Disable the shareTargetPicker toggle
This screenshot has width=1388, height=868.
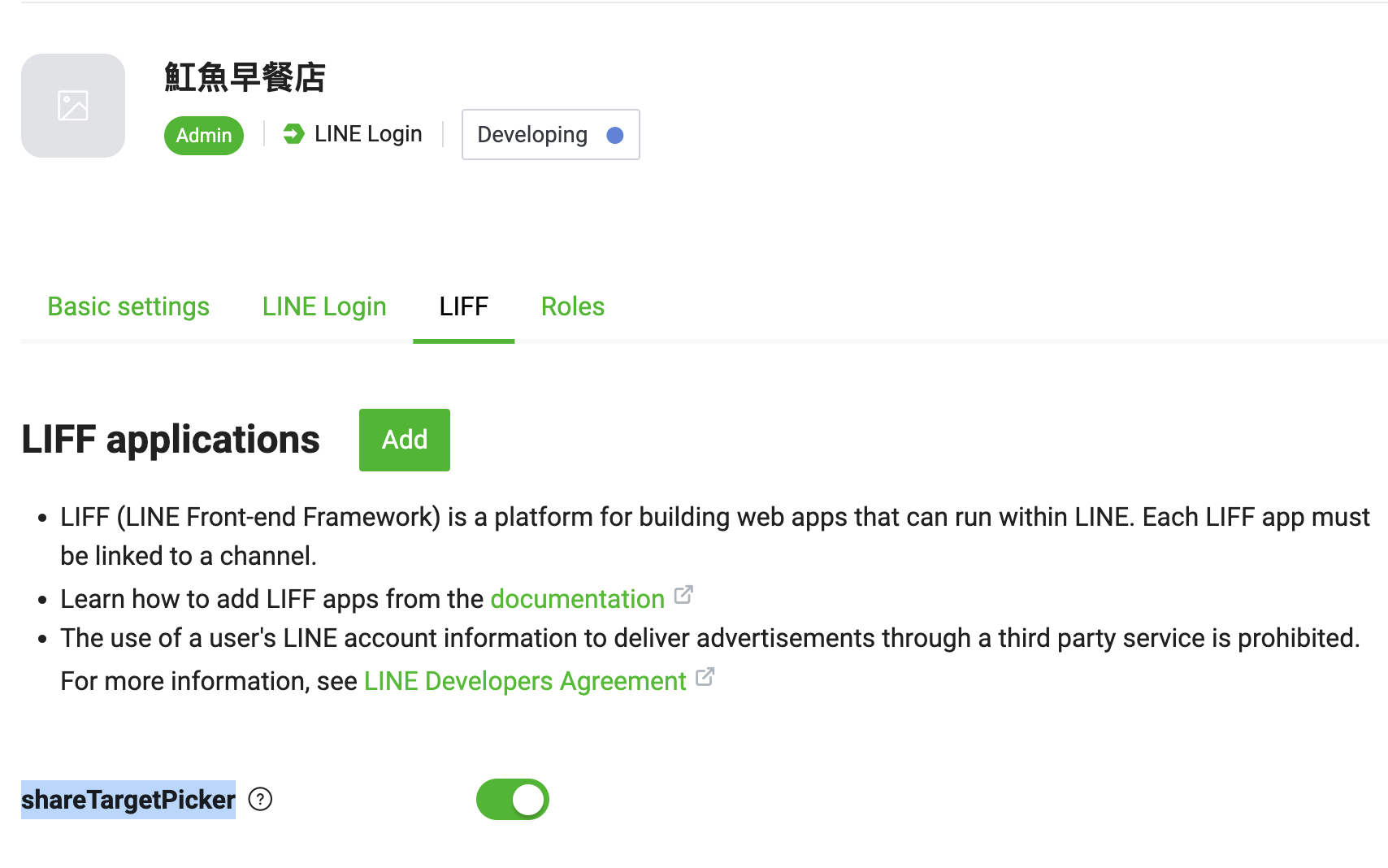[x=513, y=800]
